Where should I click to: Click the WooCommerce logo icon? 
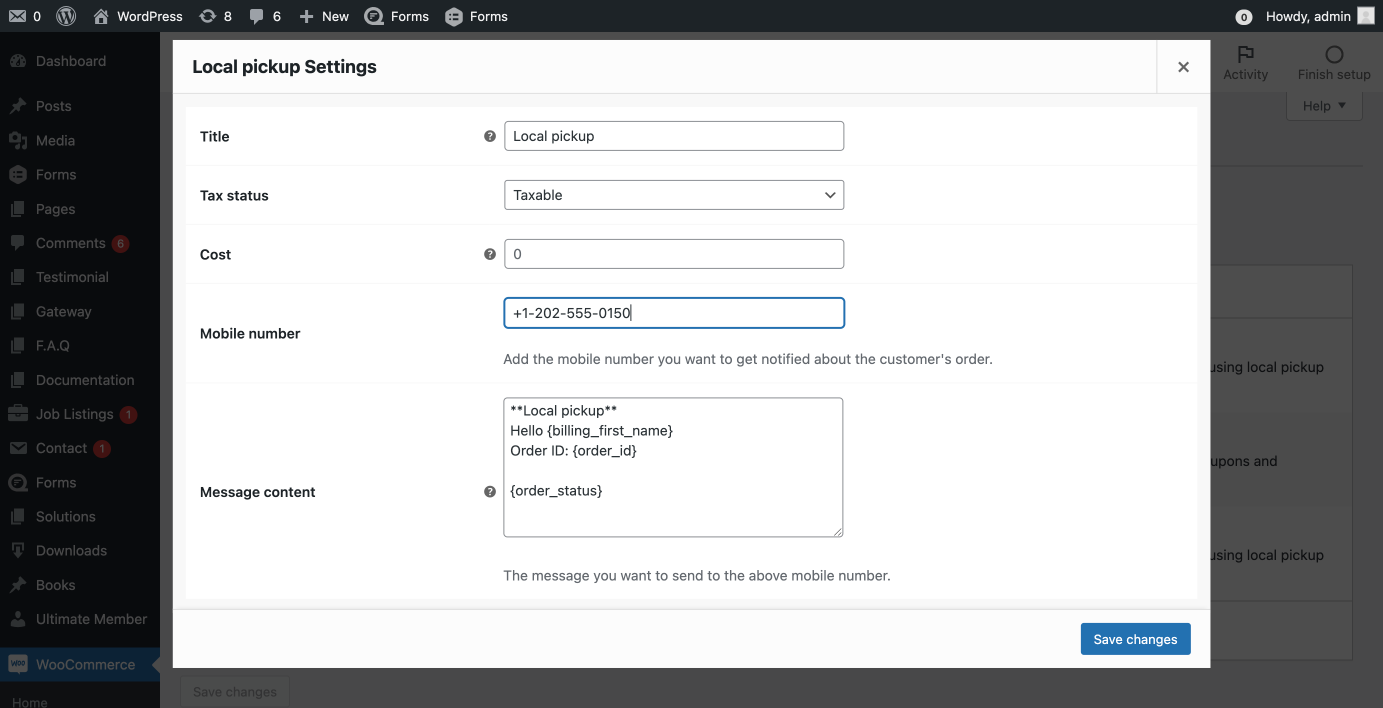(18, 664)
